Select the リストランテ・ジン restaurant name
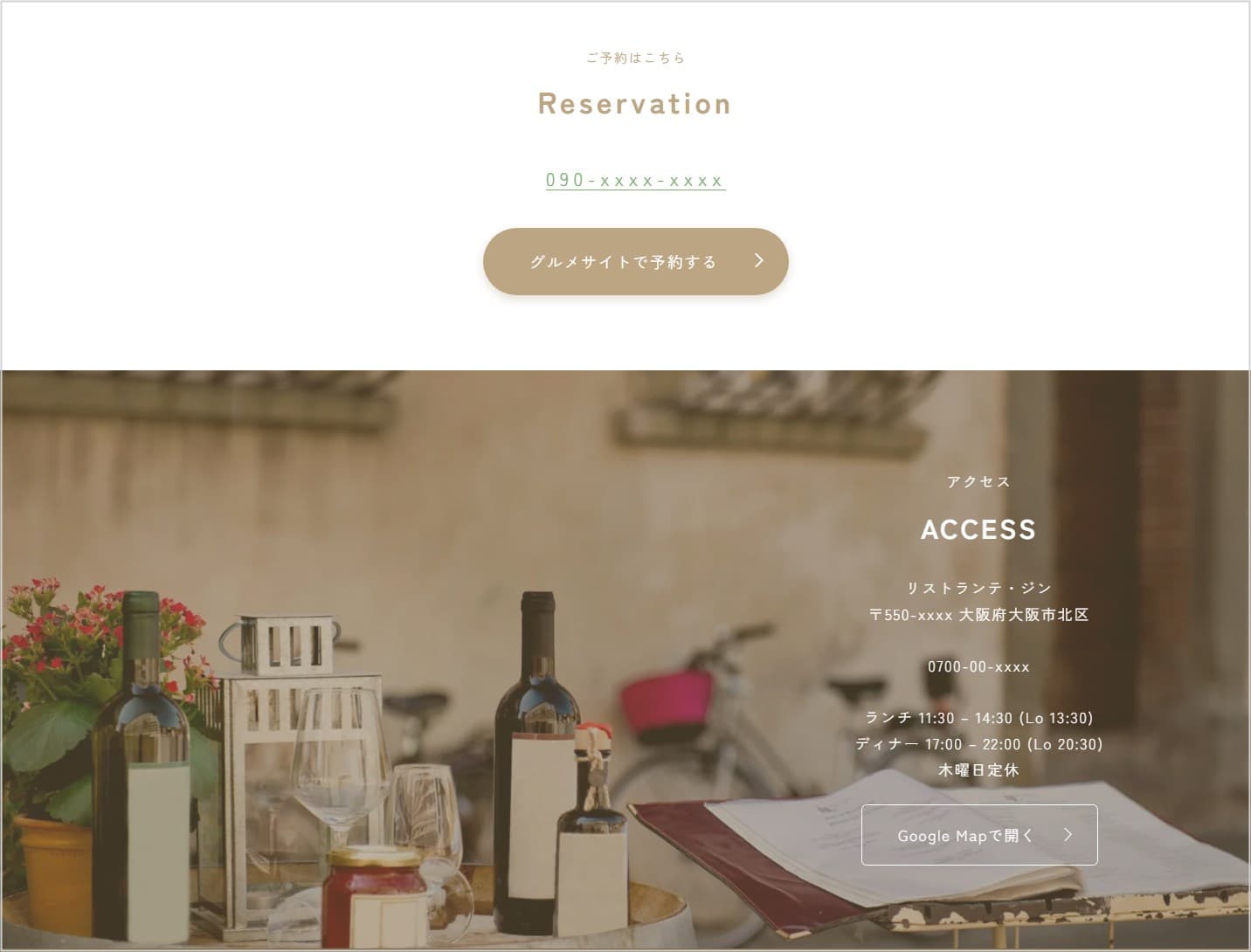Screen dimensions: 1251x952 (x=978, y=588)
